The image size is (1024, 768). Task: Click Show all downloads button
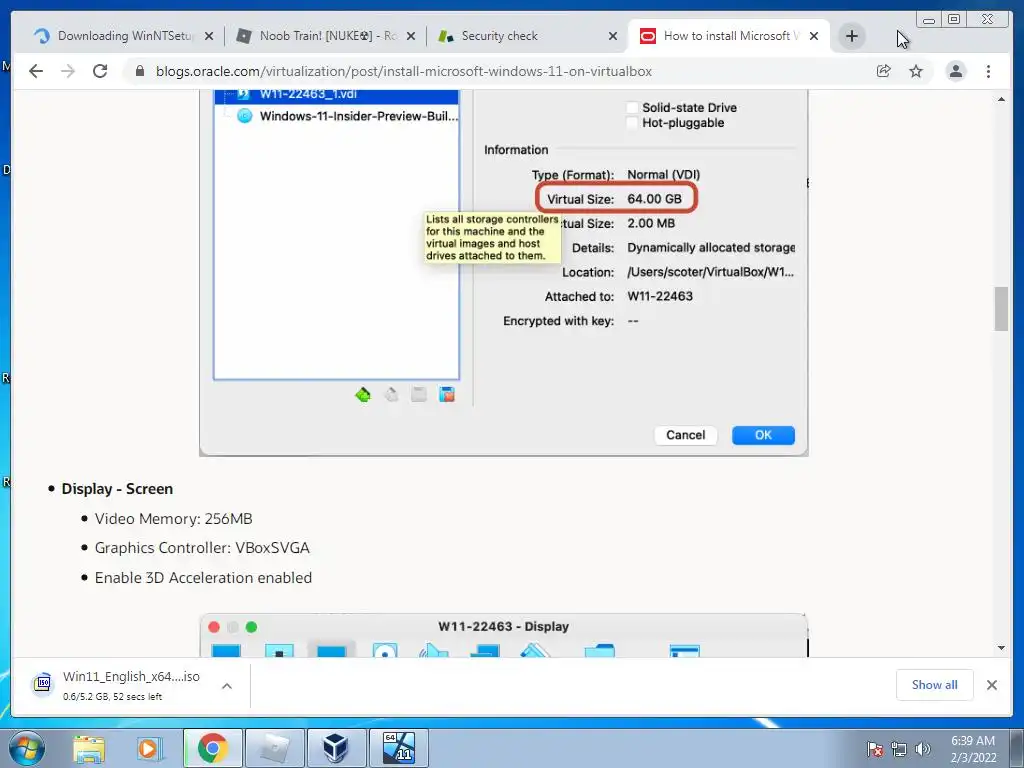pos(935,685)
